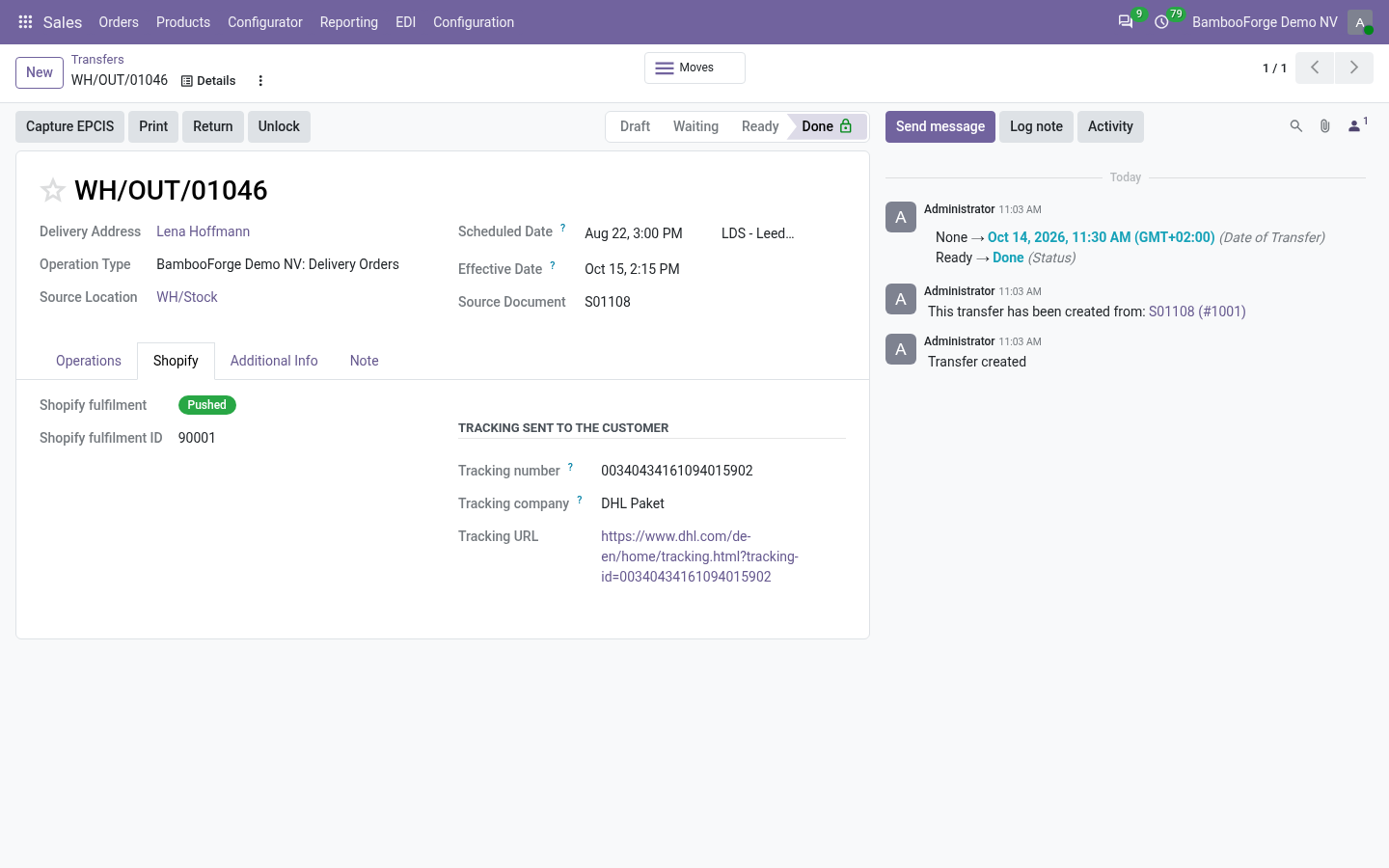Open the actions three-dot menu
The image size is (1389, 868).
pyautogui.click(x=260, y=81)
